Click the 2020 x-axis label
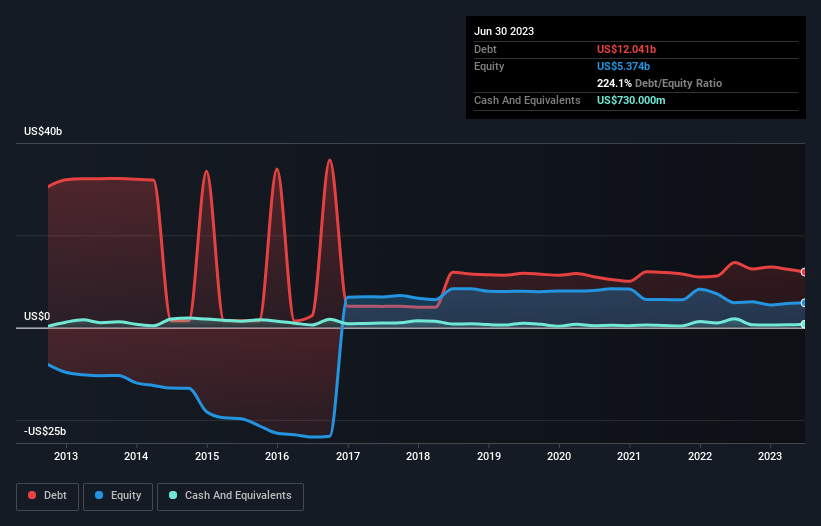 [x=559, y=456]
